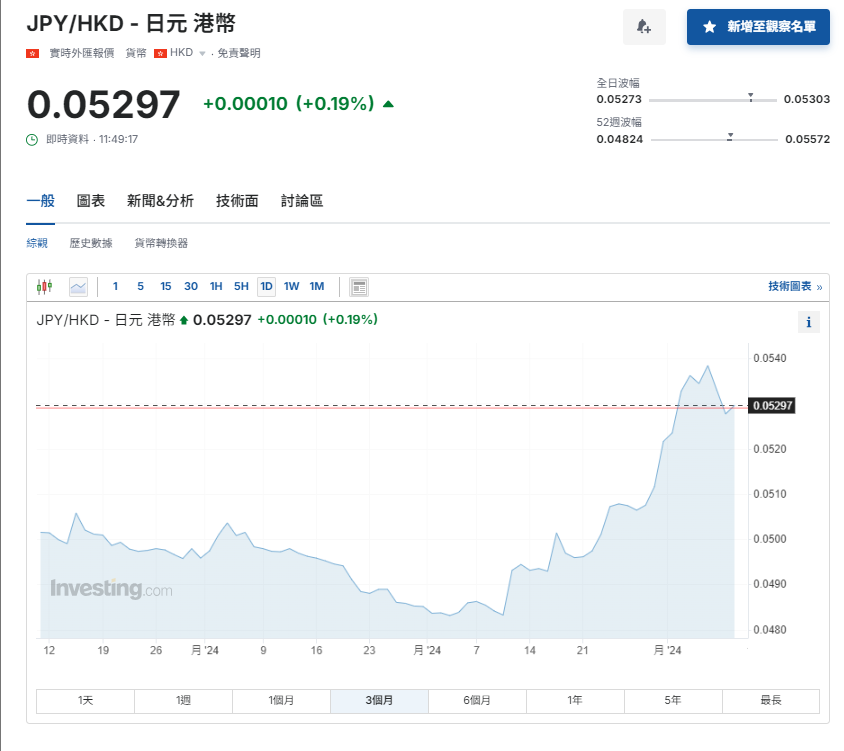Select the 1年 range button
This screenshot has width=844, height=751.
(575, 701)
